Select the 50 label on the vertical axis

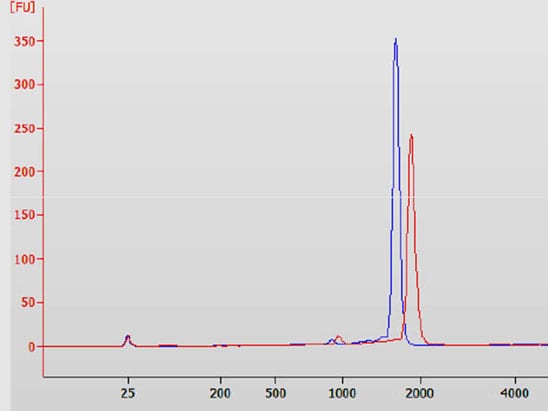pos(28,303)
